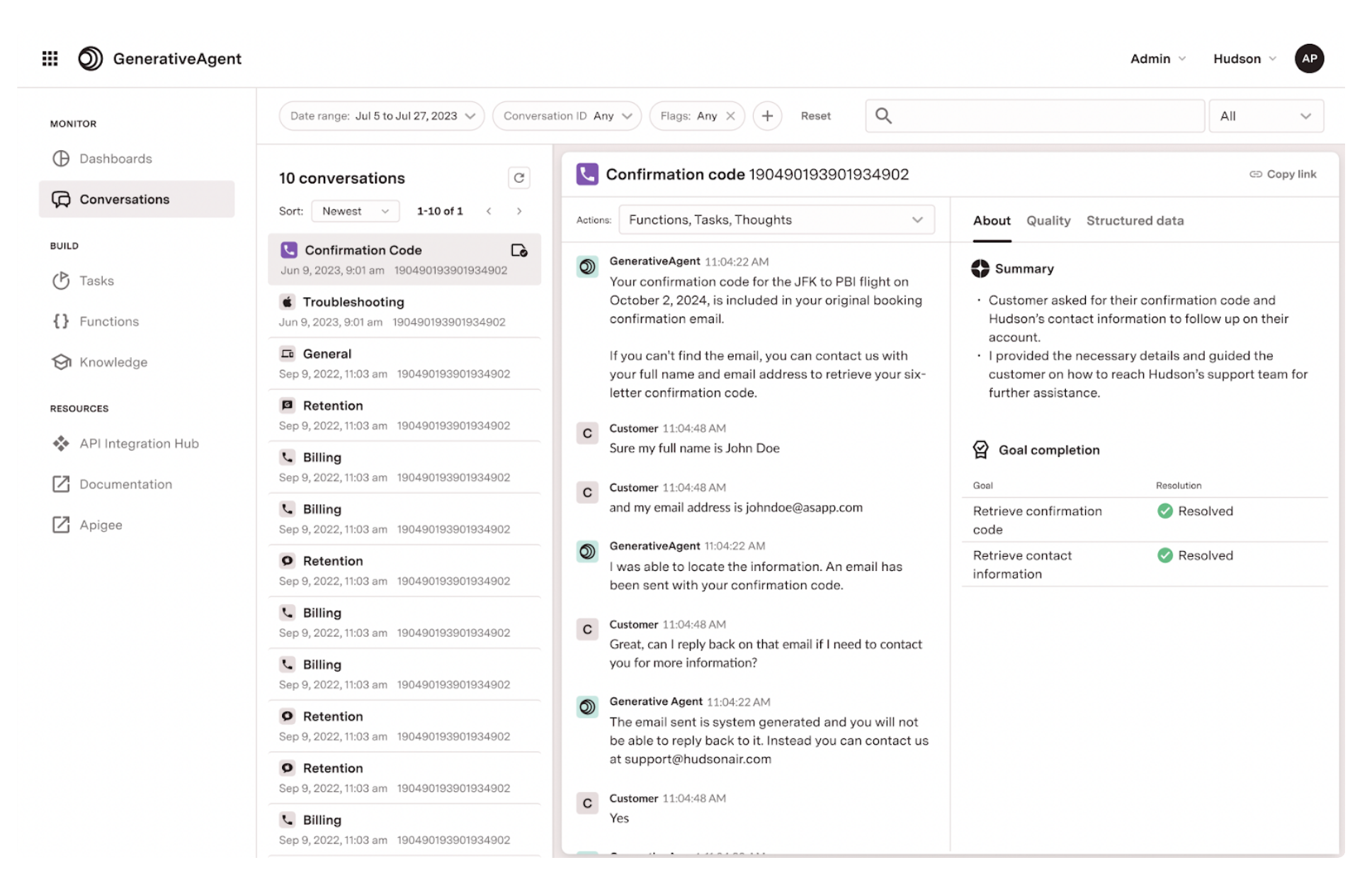The height and width of the screenshot is (882, 1372).
Task: Open the All search scope dropdown
Action: click(x=1265, y=116)
